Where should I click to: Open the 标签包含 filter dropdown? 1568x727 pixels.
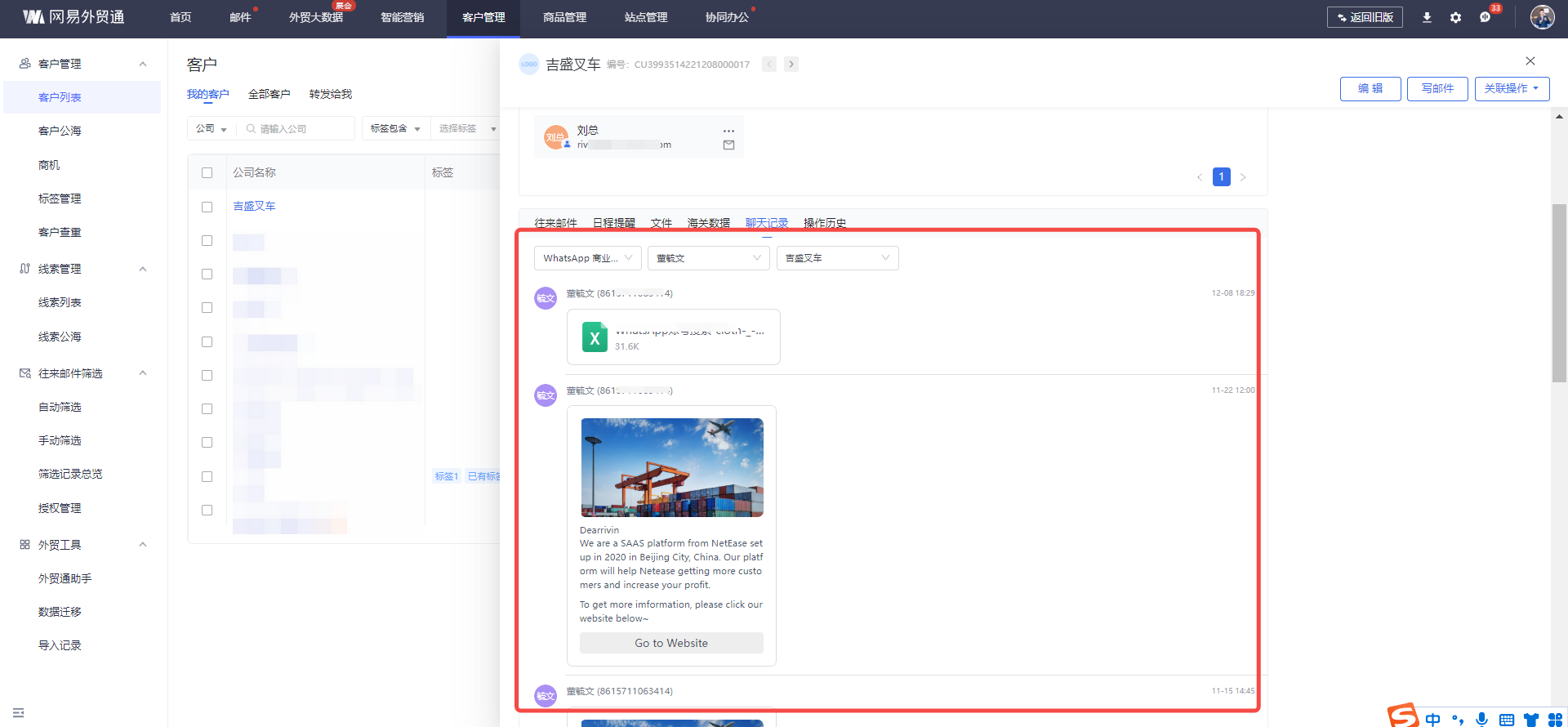[x=395, y=129]
